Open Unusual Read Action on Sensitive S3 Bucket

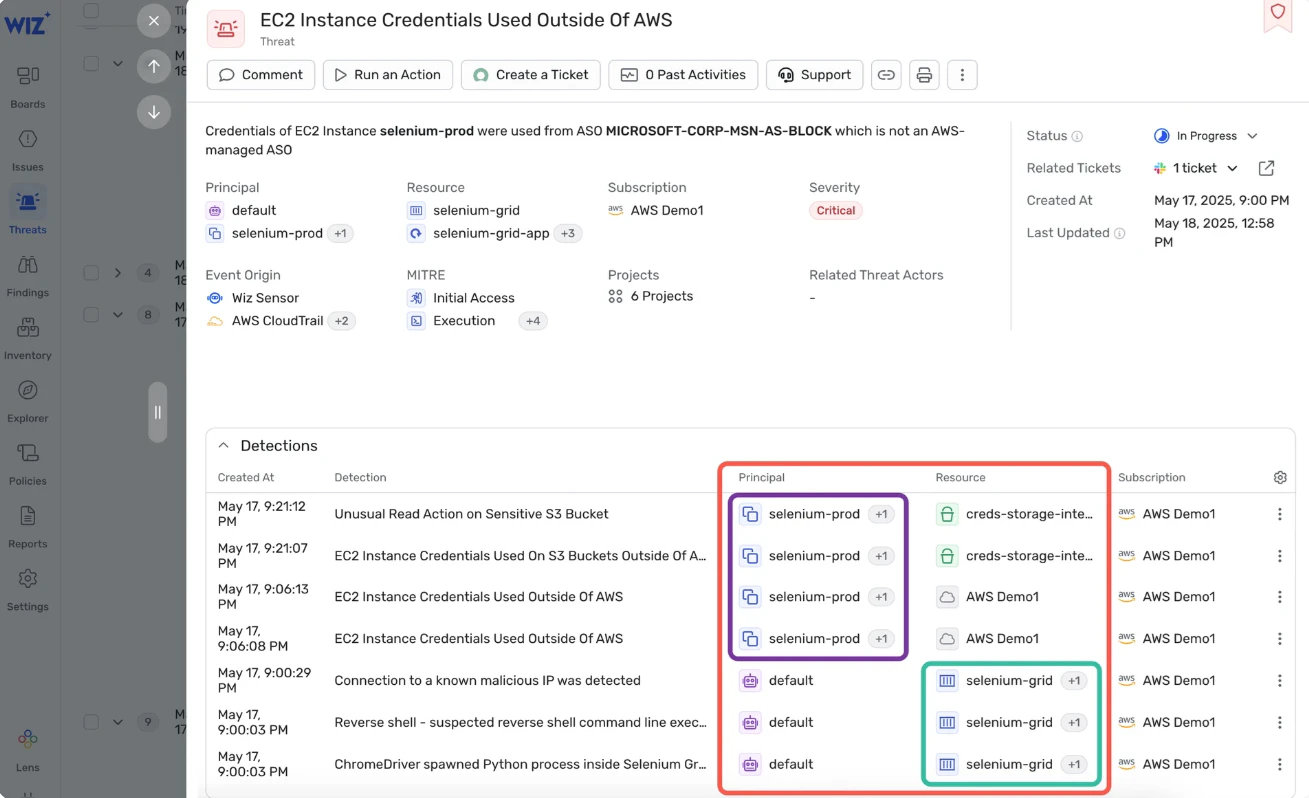472,514
